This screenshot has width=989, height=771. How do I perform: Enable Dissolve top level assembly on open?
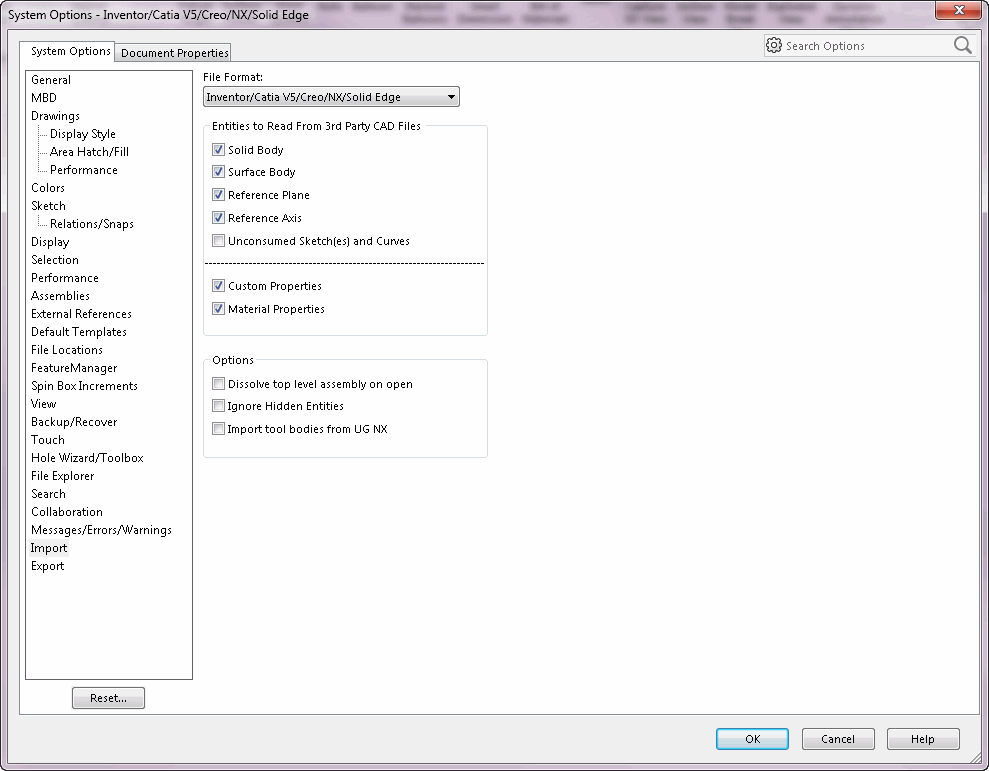click(218, 384)
